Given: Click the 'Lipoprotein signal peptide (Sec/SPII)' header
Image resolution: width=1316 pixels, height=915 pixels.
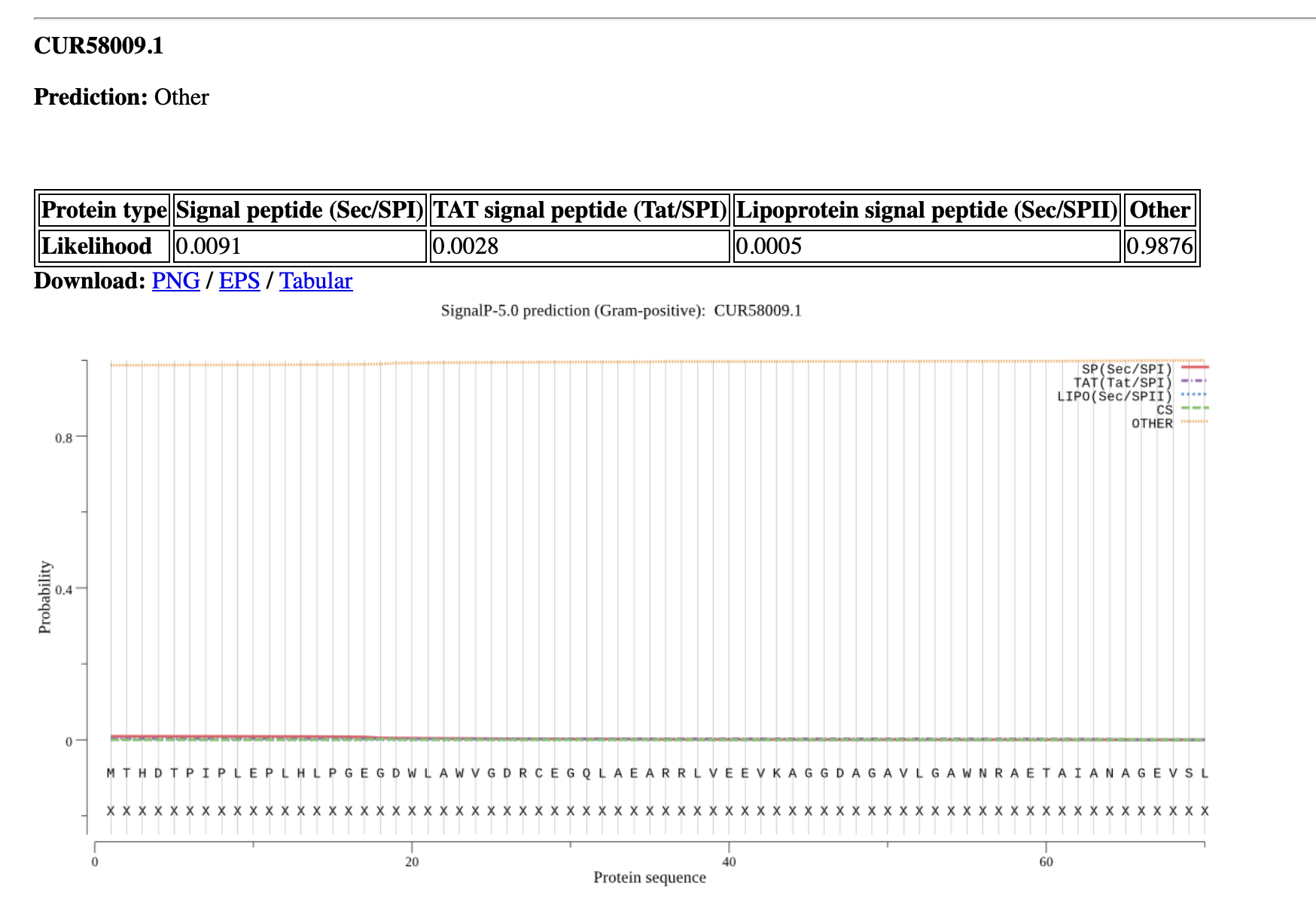Looking at the screenshot, I should (927, 210).
